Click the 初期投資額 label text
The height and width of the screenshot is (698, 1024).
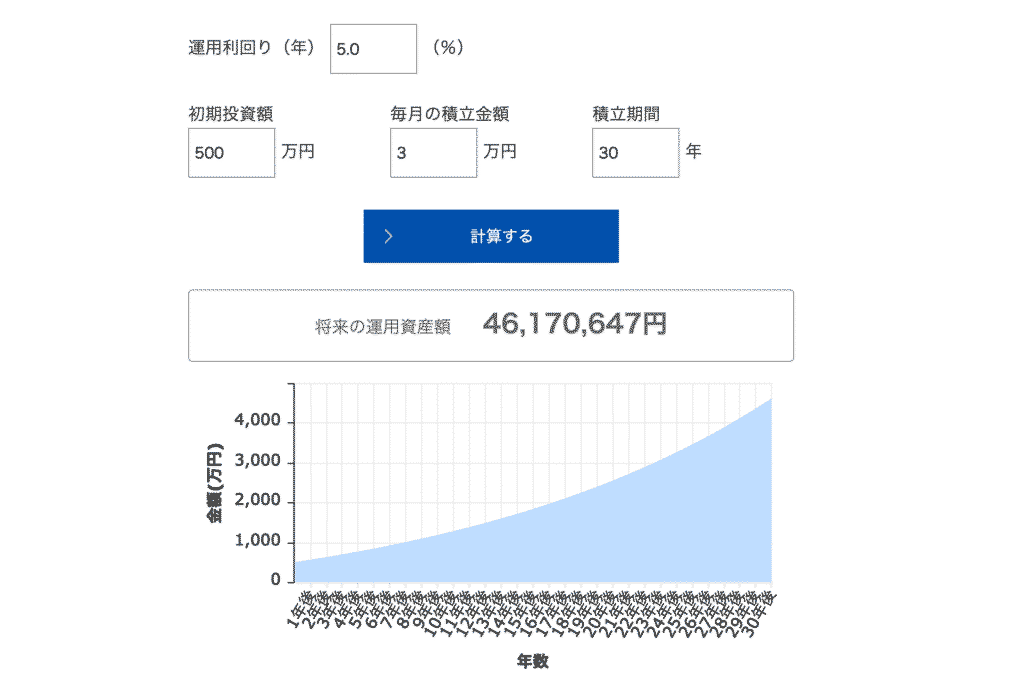(231, 114)
